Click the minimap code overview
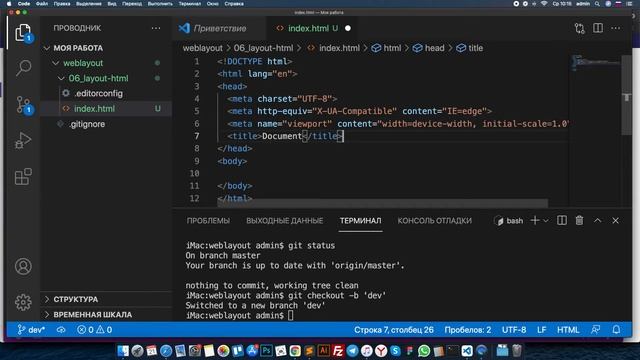Image resolution: width=640 pixels, height=360 pixels. [x=596, y=62]
